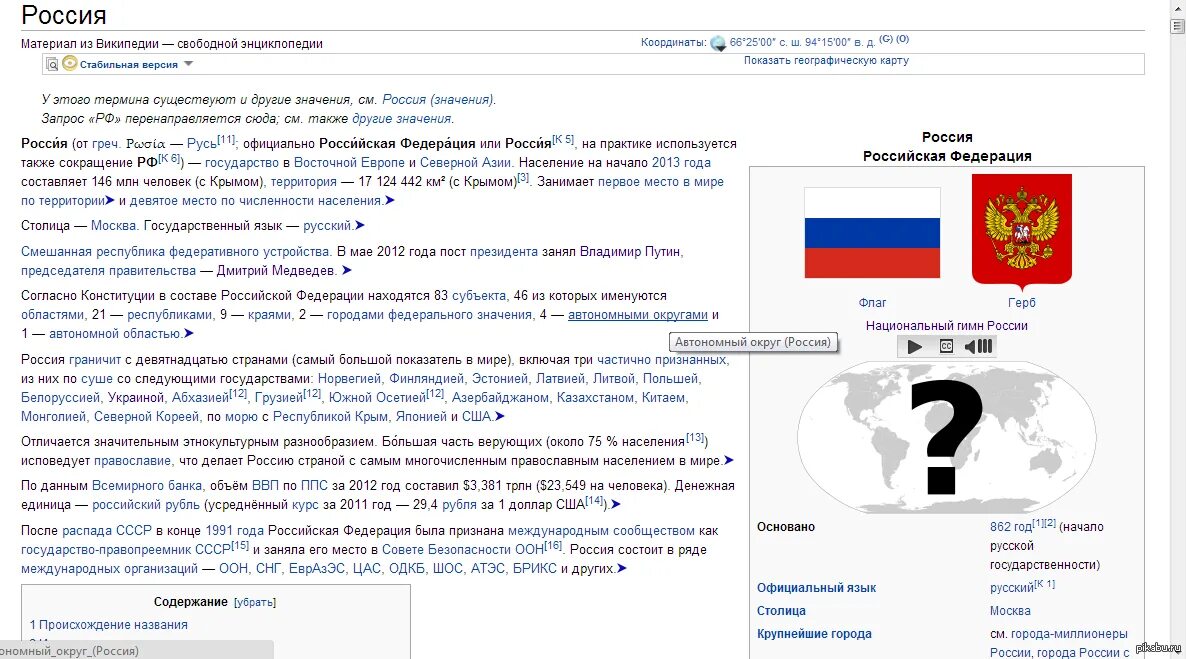Open the Казахстаном border country link
1186x659 pixels.
point(595,397)
